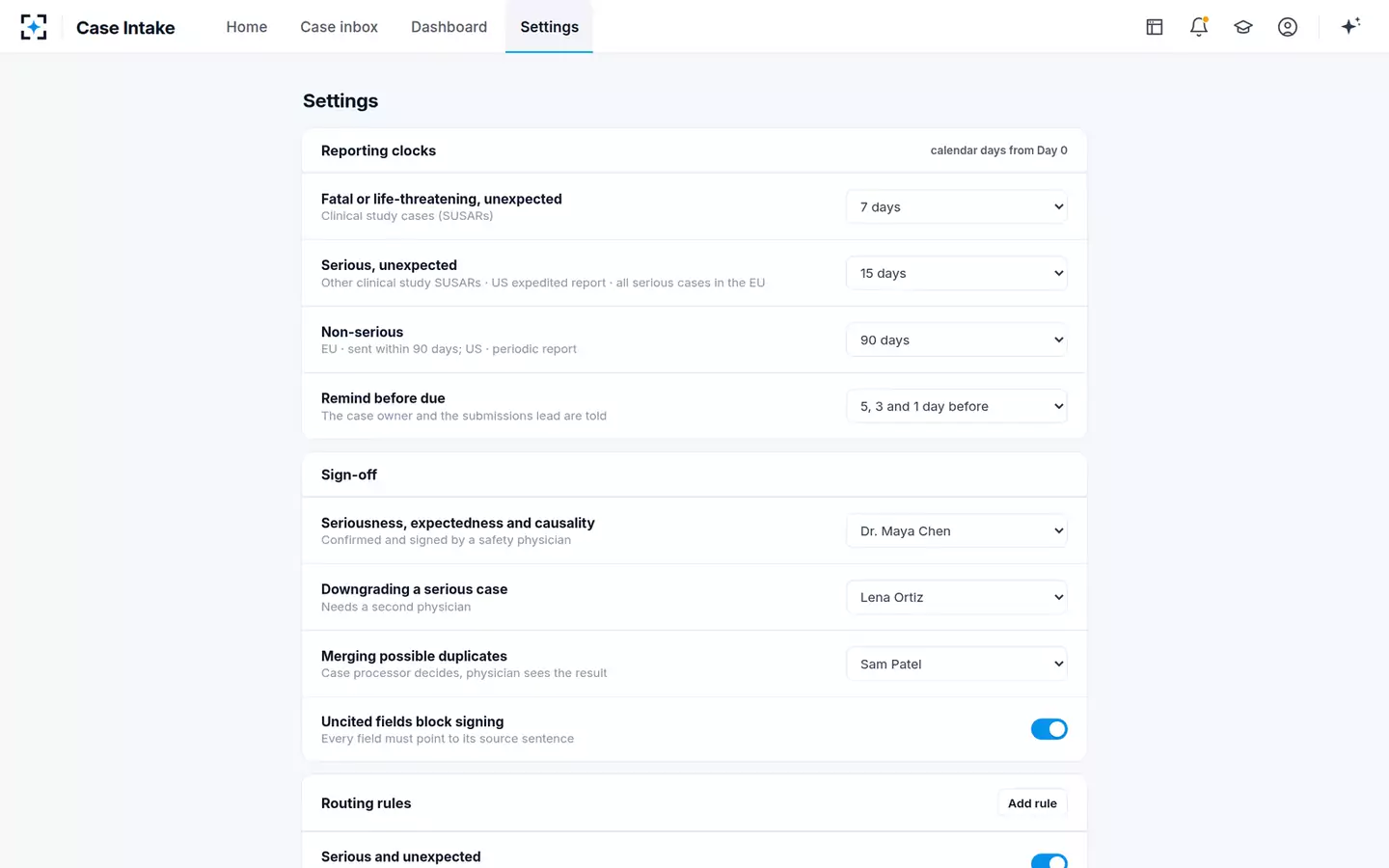Expand the Fatal or life-threatening days dropdown
The height and width of the screenshot is (868, 1389).
click(957, 206)
